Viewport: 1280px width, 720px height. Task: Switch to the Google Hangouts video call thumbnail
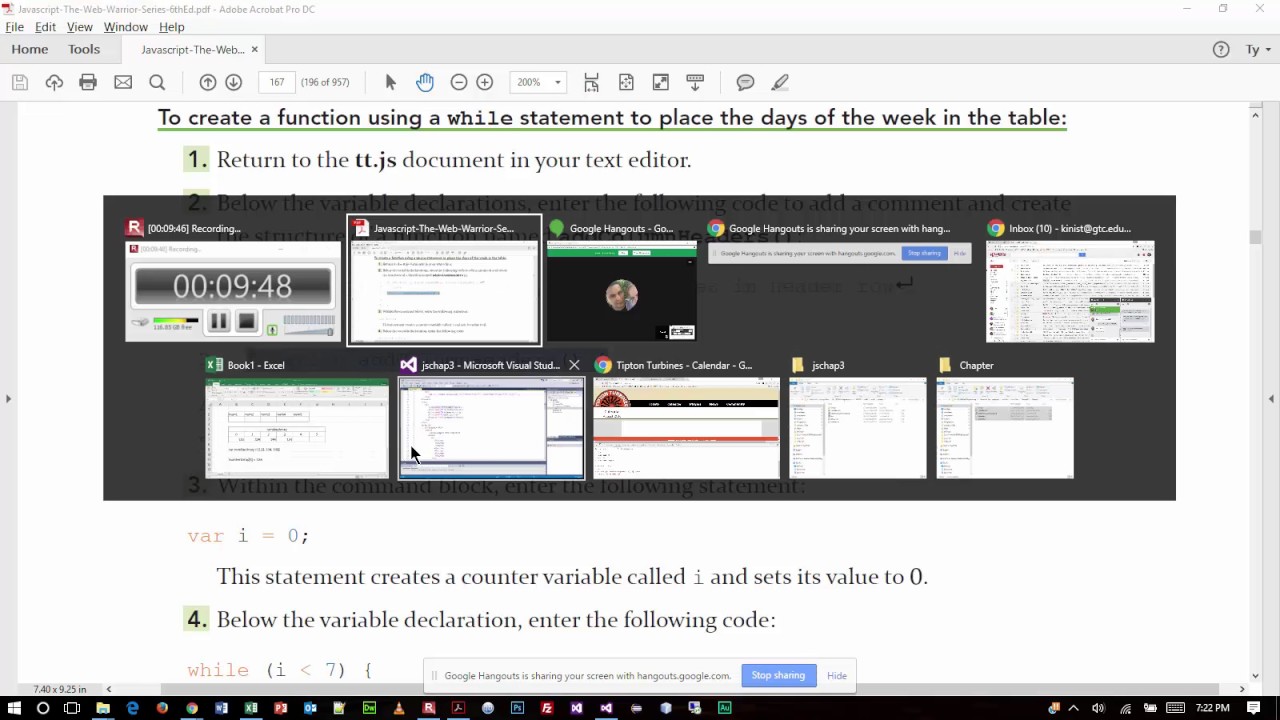tap(621, 280)
